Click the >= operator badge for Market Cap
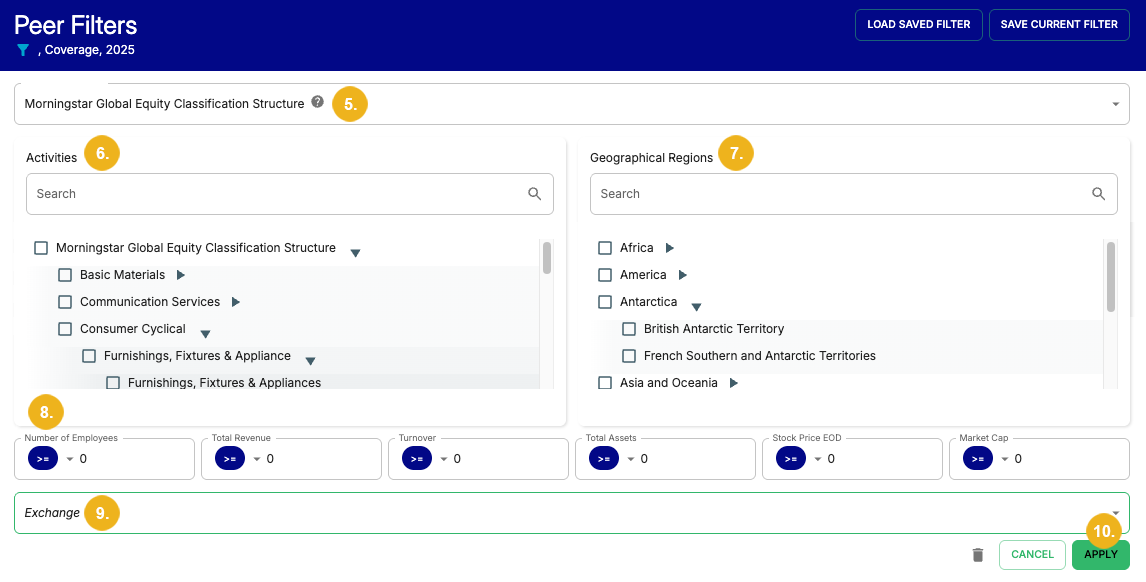Screen dimensions: 1146x582 click(x=977, y=458)
